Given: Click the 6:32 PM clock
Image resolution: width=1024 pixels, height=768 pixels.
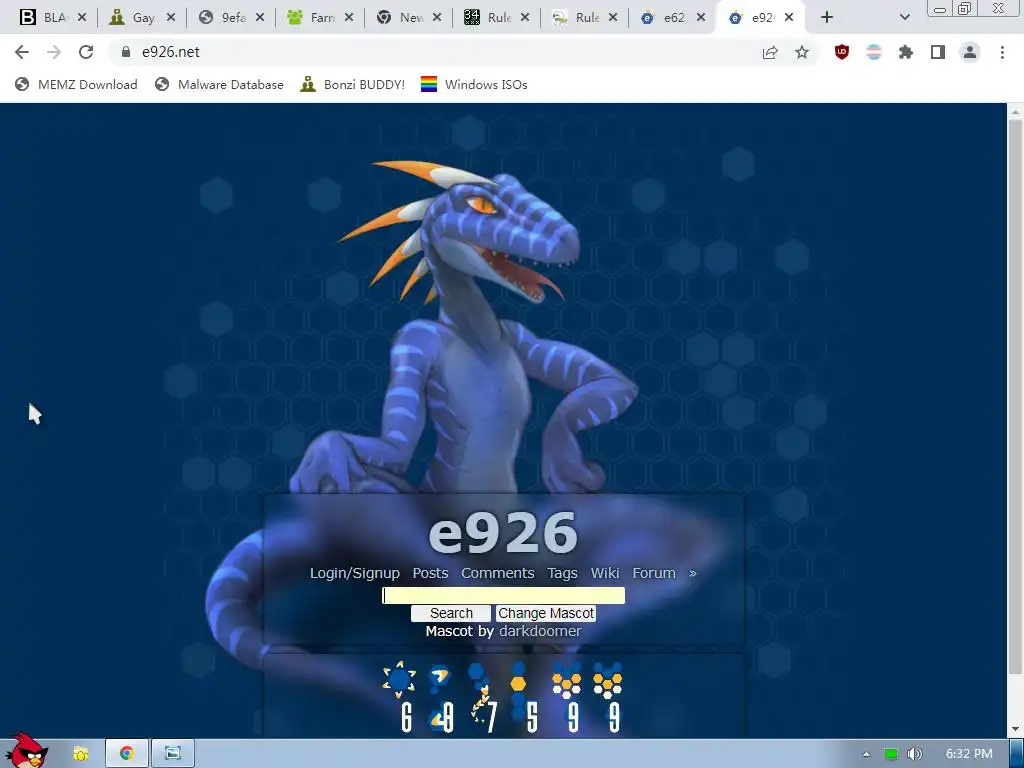Looking at the screenshot, I should click(969, 754).
